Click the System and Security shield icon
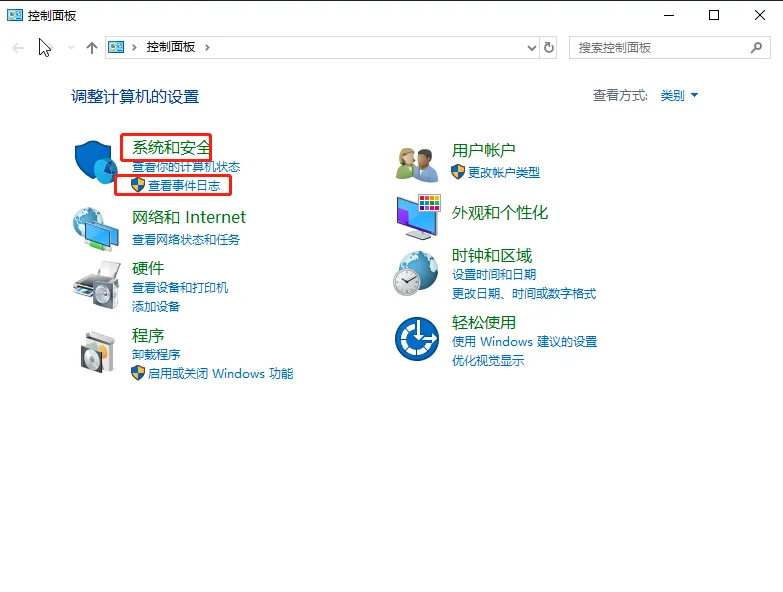The image size is (783, 592). (96, 162)
